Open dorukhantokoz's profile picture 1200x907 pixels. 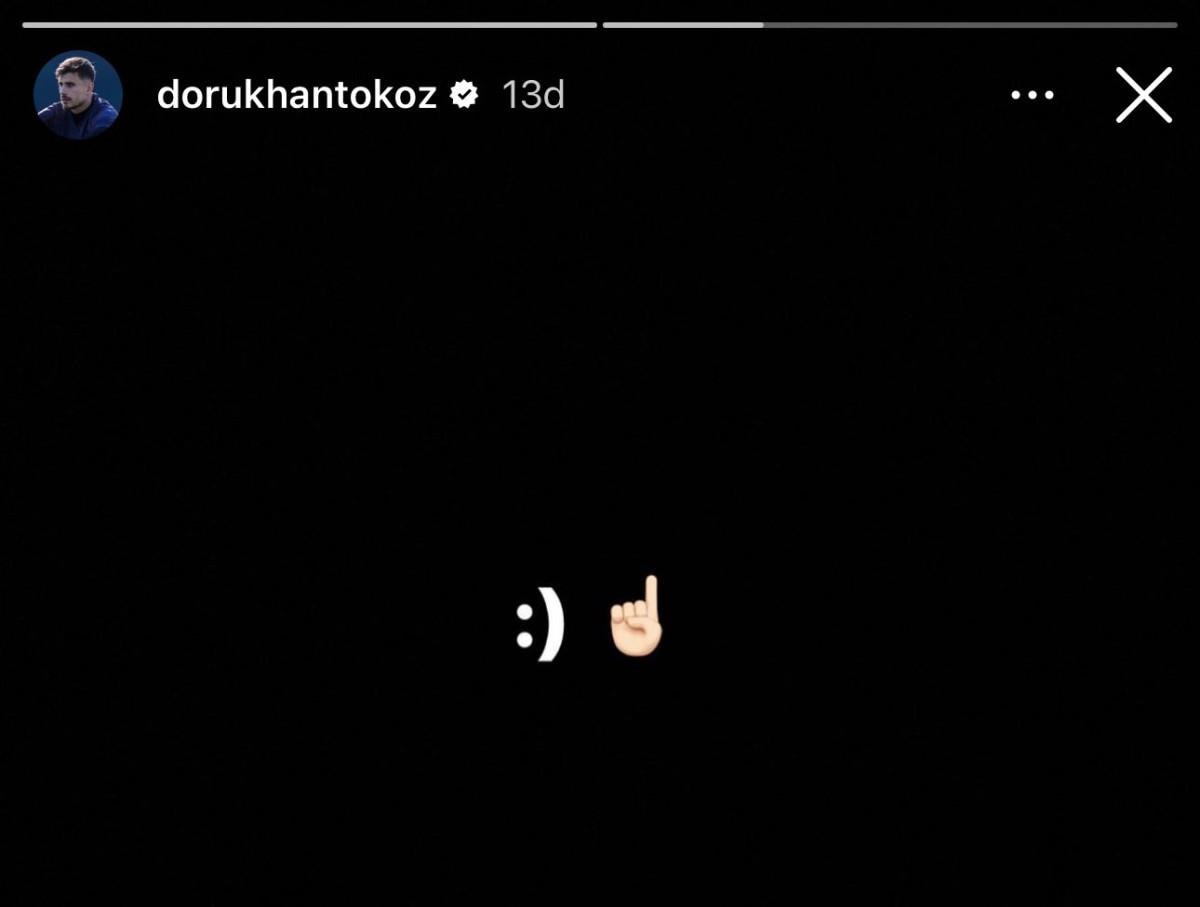[x=78, y=95]
